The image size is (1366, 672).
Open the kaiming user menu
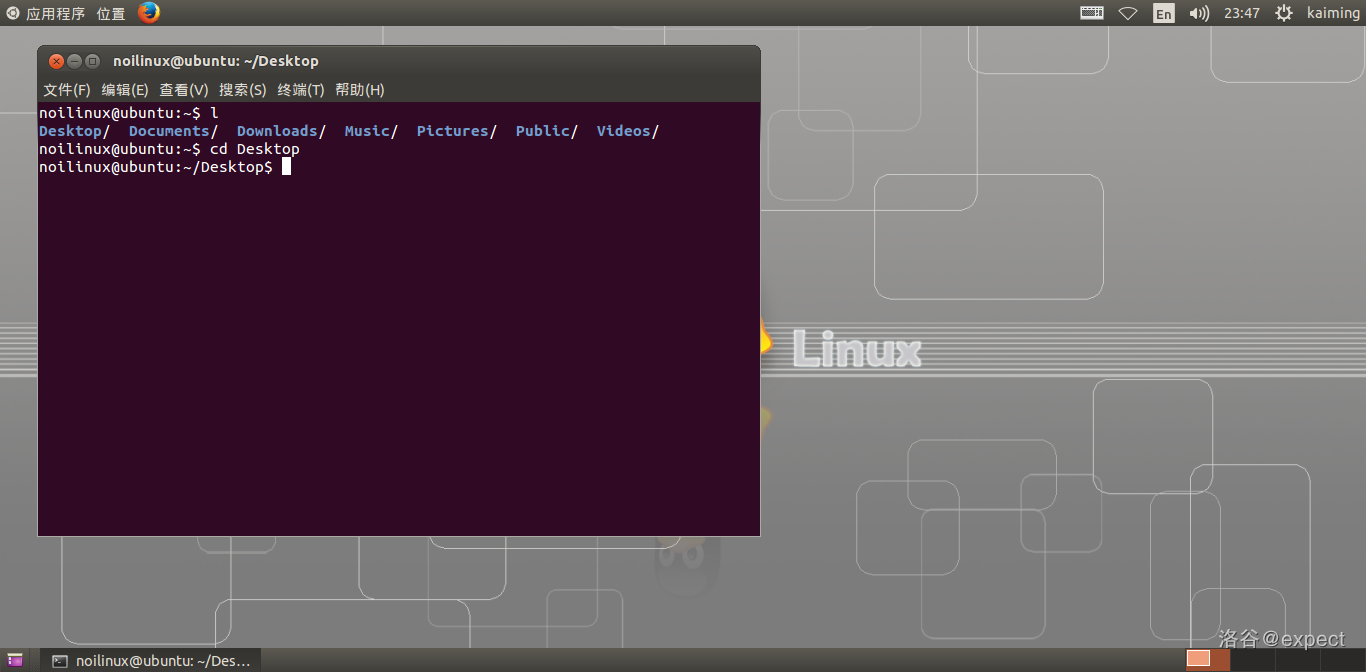[x=1333, y=13]
